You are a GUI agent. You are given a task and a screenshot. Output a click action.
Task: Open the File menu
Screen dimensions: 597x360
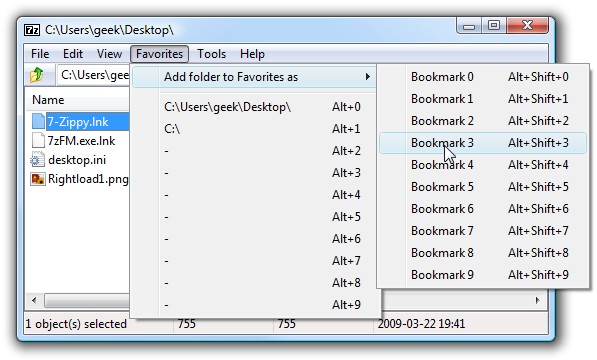(x=40, y=54)
